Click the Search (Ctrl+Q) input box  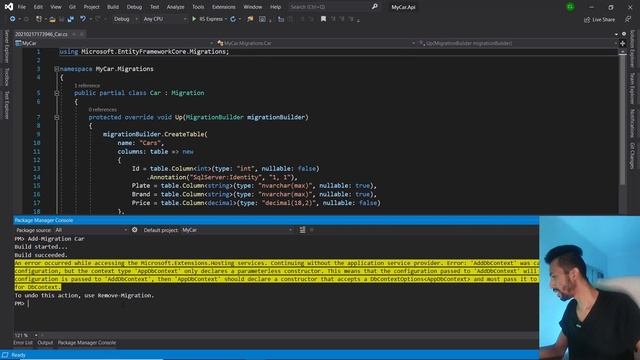click(x=329, y=7)
